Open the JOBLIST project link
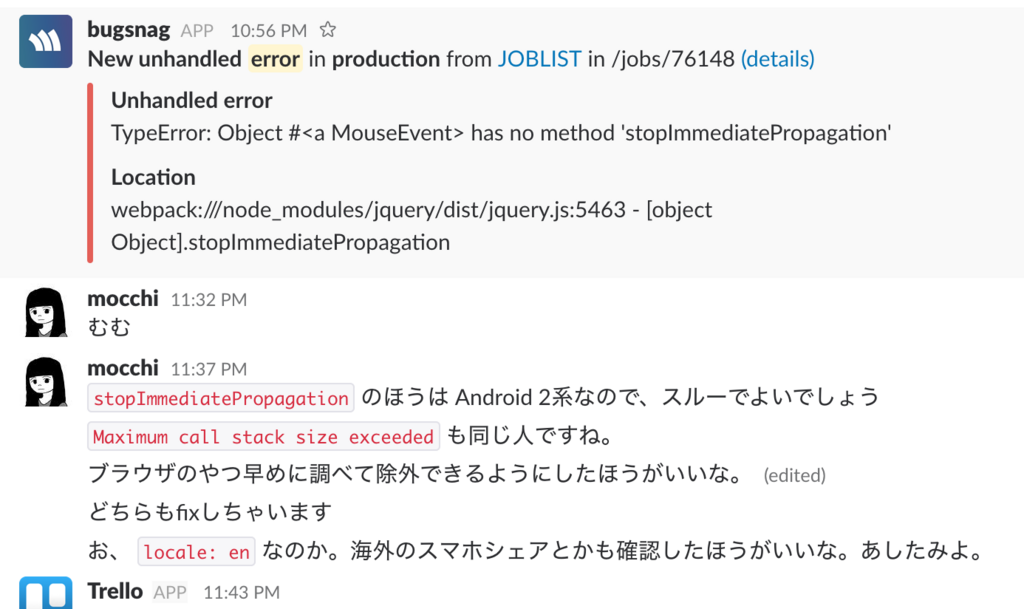The width and height of the screenshot is (1024, 609). click(539, 59)
